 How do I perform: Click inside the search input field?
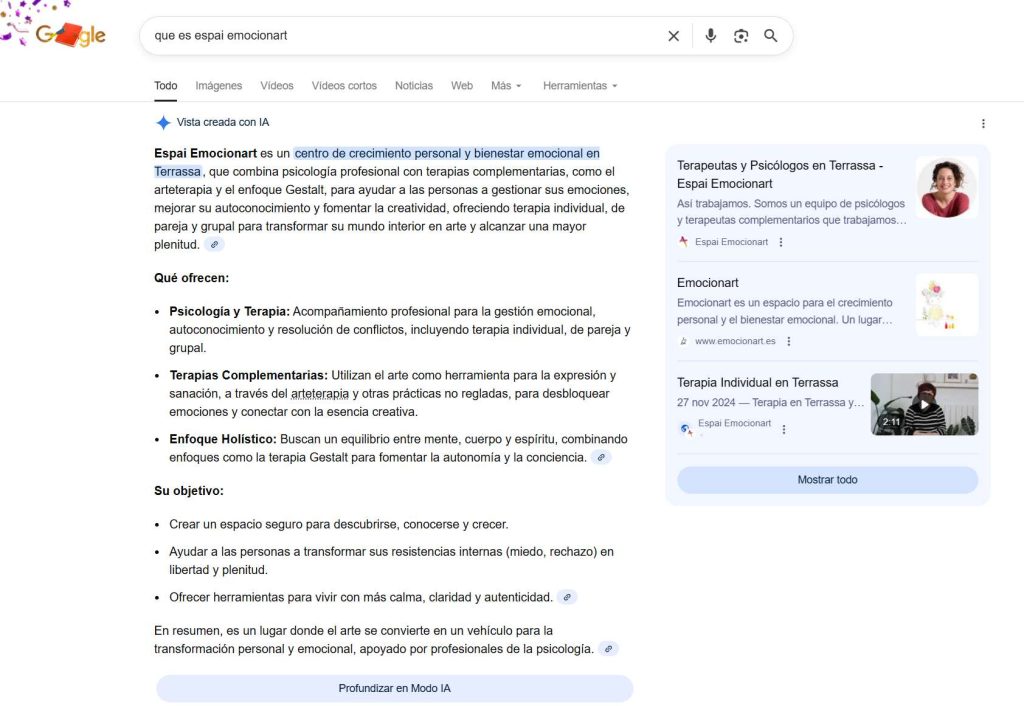[400, 35]
